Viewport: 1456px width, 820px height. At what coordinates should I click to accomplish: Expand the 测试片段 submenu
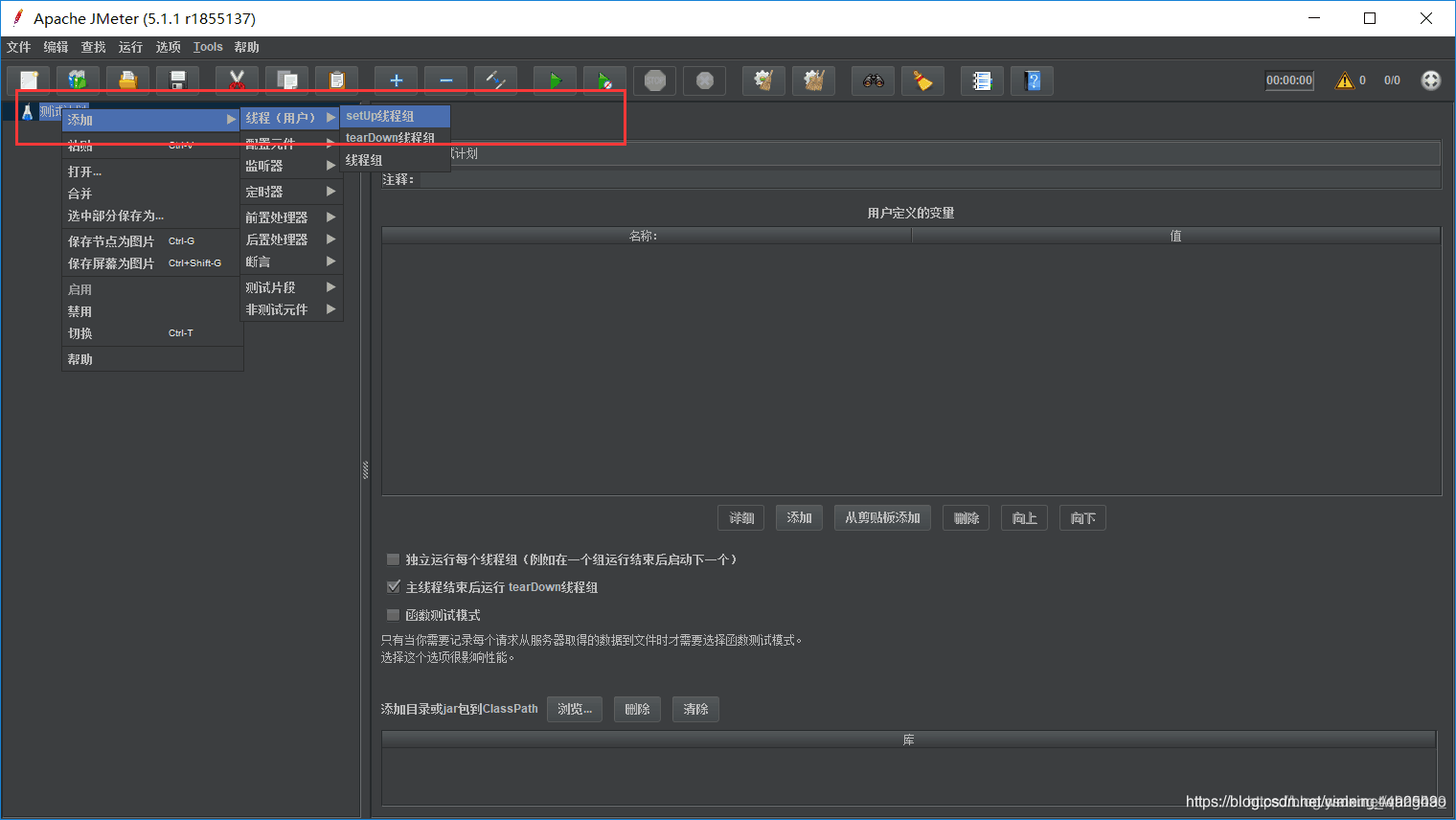pos(291,287)
